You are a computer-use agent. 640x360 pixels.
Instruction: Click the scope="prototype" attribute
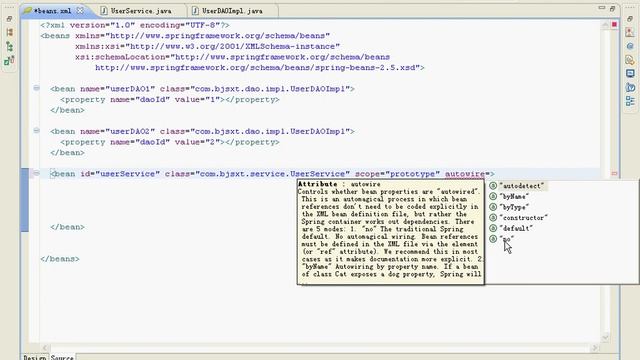397,174
